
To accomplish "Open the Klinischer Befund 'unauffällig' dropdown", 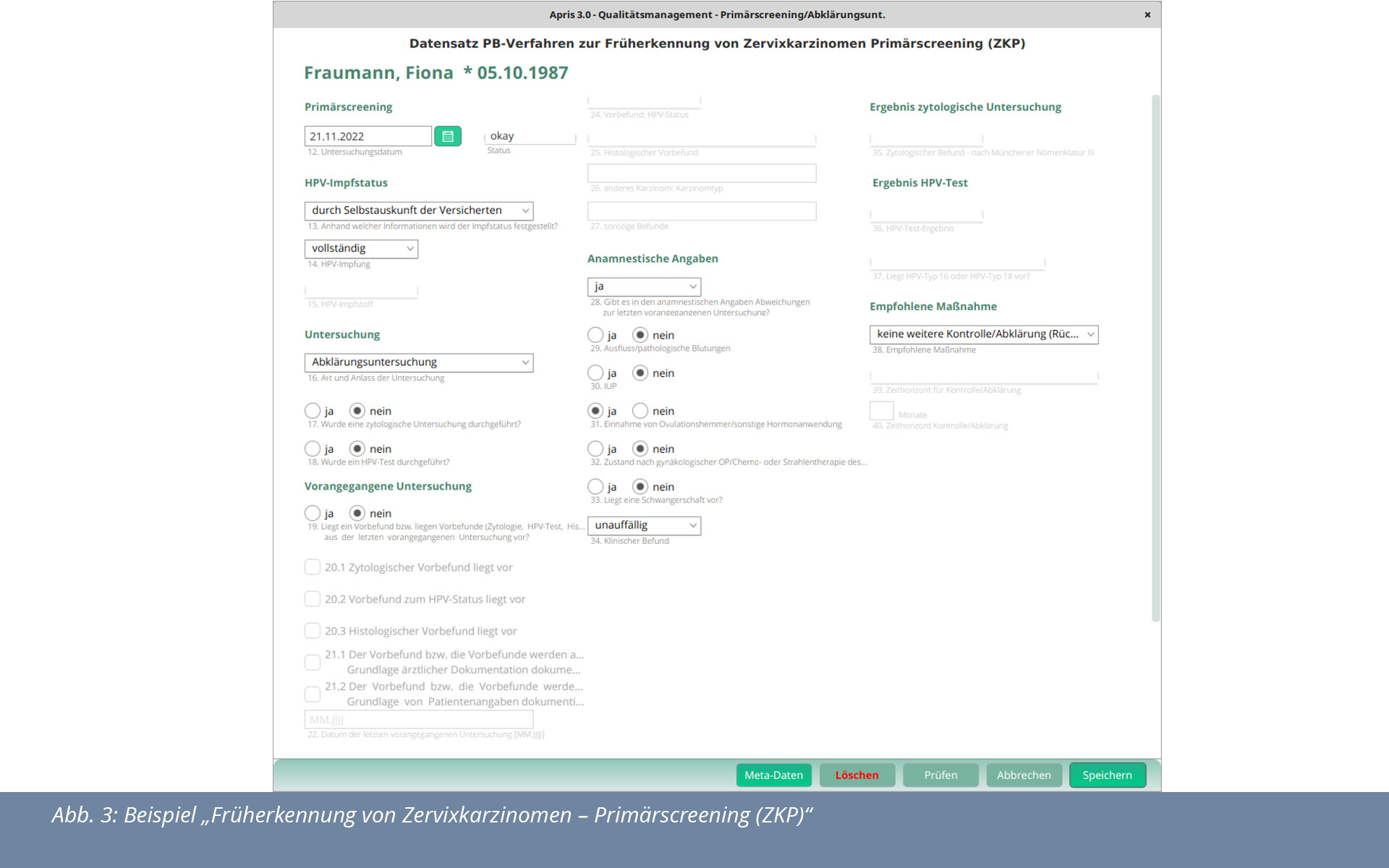I will tap(644, 525).
